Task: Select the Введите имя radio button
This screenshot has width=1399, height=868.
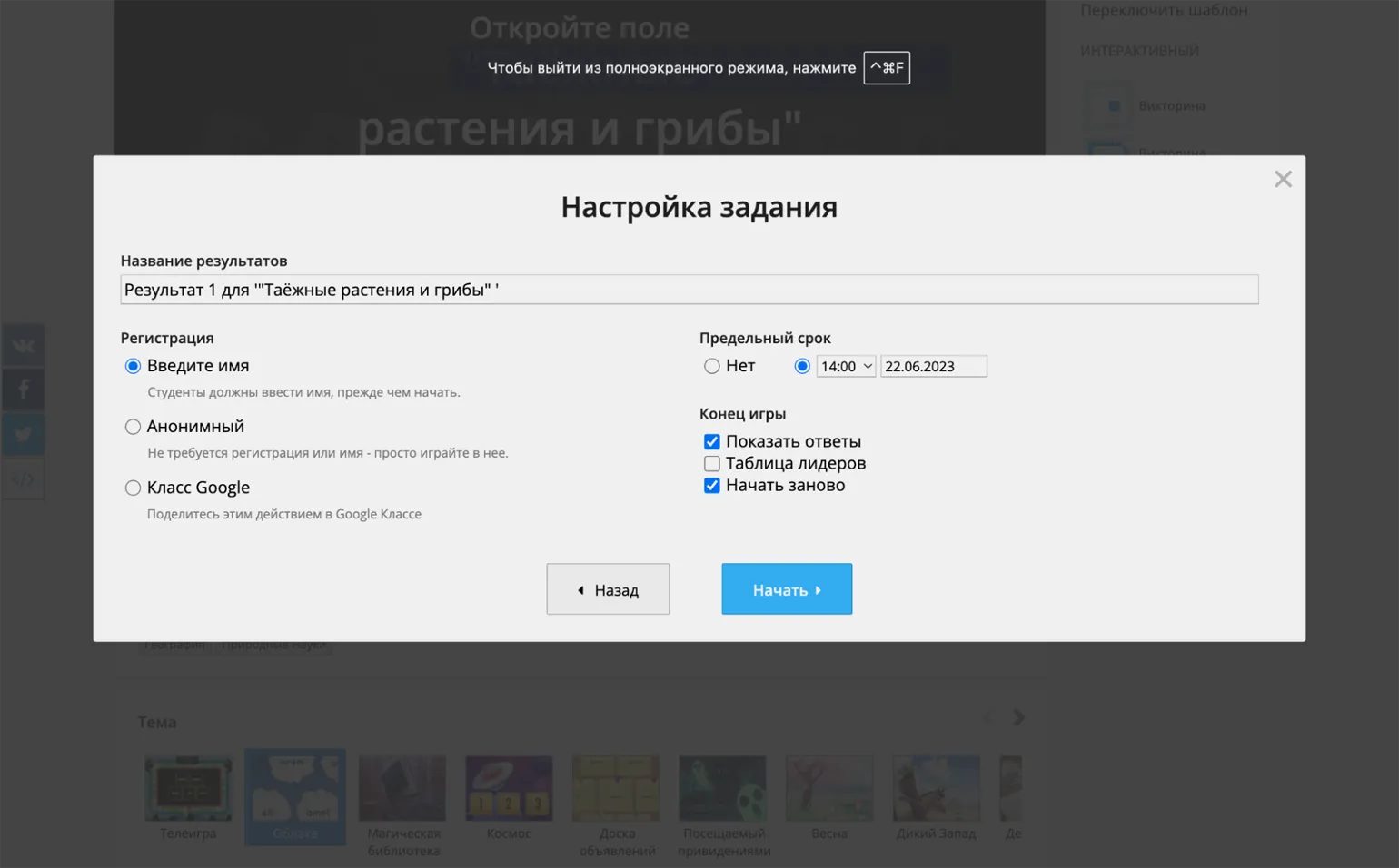Action: point(134,366)
